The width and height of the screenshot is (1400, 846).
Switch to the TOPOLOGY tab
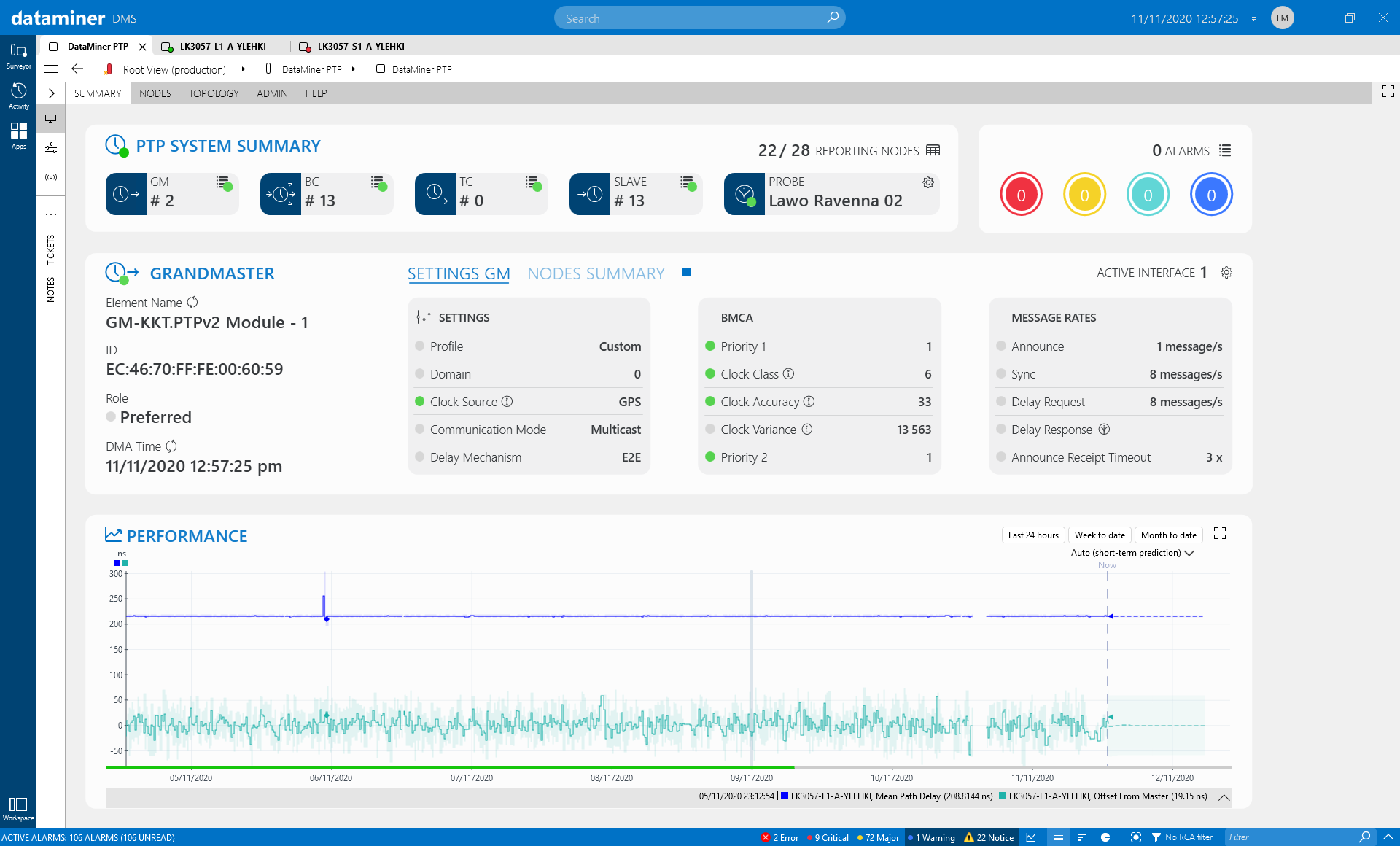point(213,93)
